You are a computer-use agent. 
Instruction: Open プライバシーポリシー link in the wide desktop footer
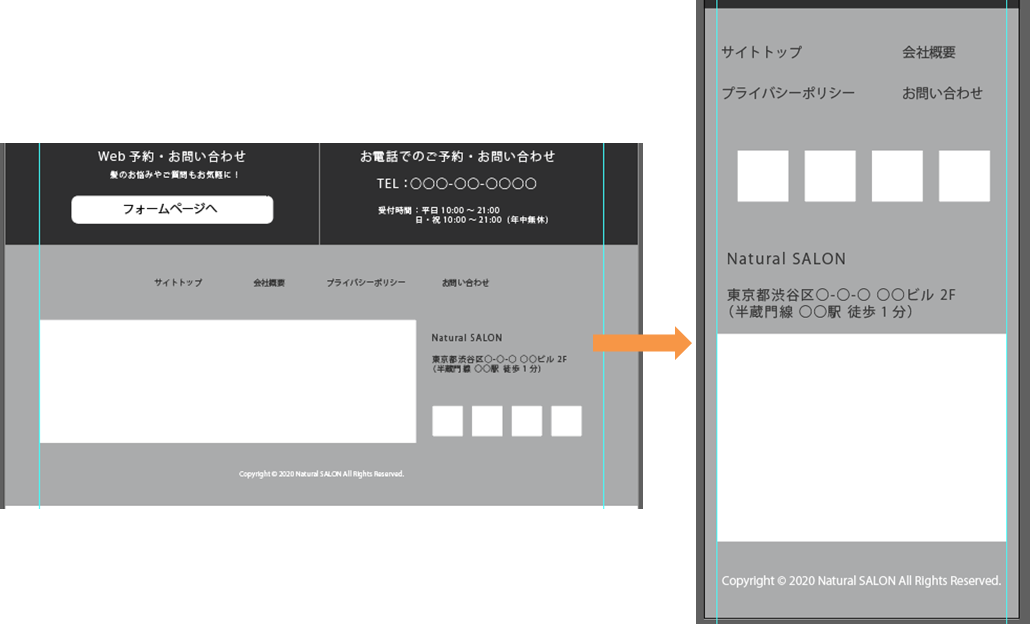click(x=366, y=282)
